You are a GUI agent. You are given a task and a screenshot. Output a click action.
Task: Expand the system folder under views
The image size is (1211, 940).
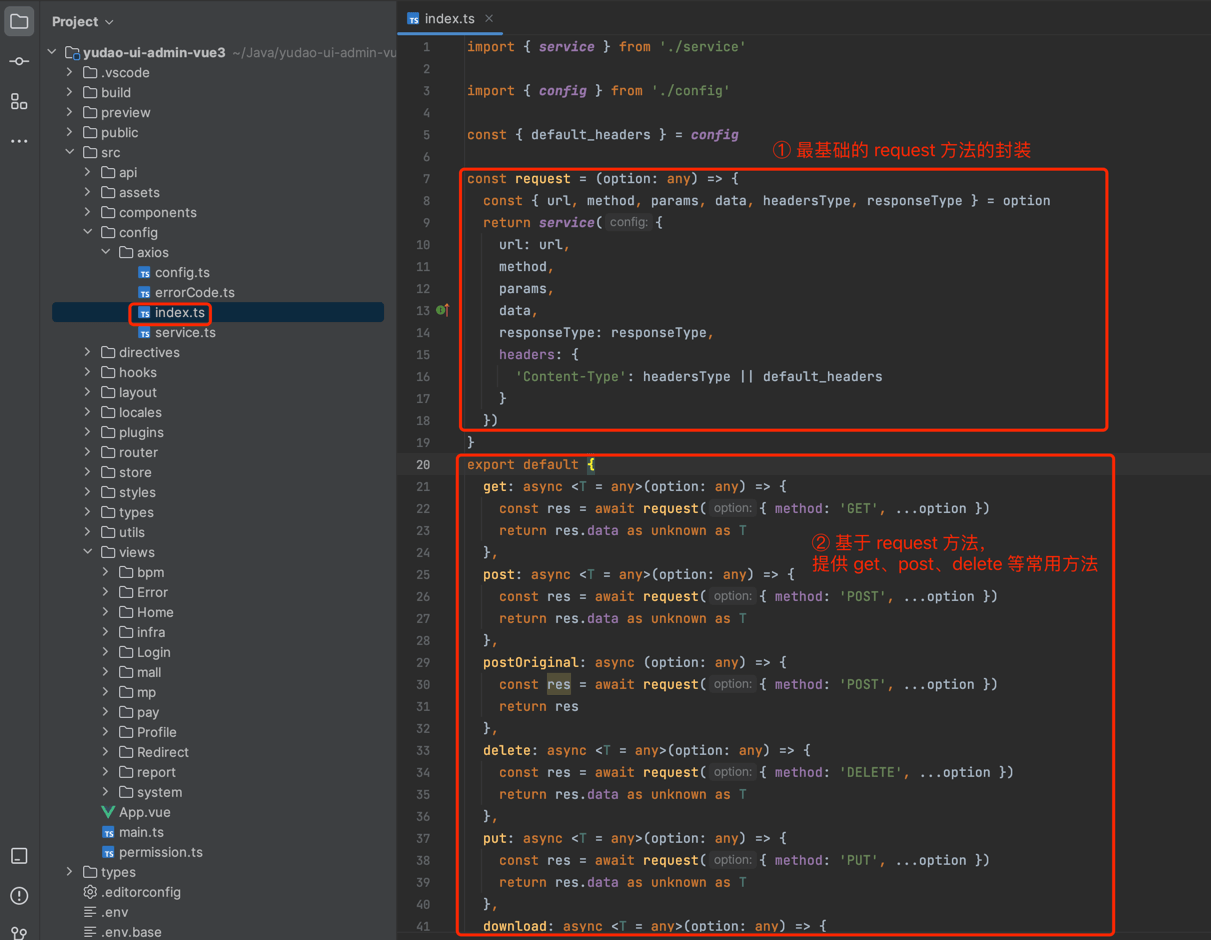coord(106,792)
